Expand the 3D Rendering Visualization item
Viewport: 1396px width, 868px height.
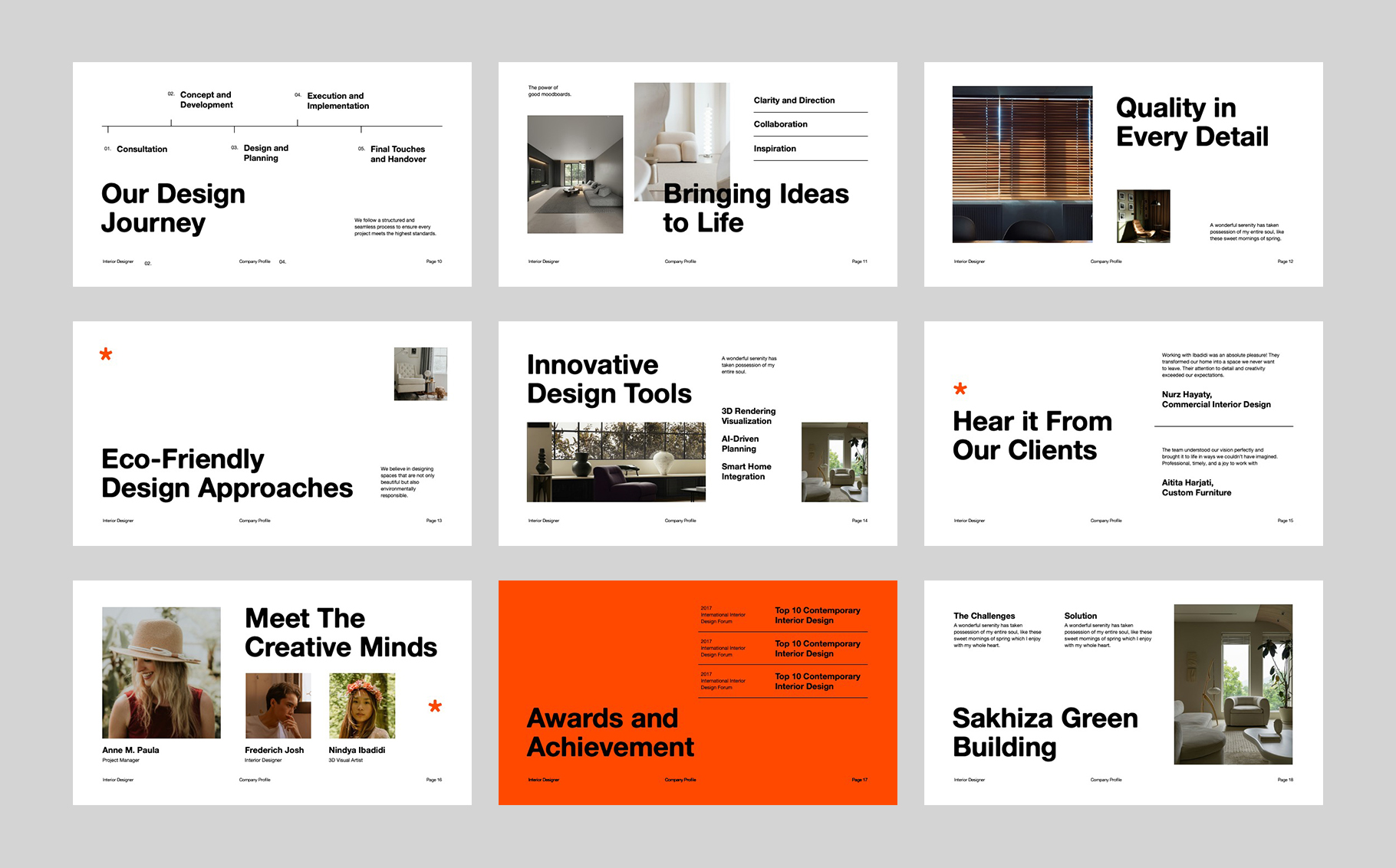tap(748, 416)
